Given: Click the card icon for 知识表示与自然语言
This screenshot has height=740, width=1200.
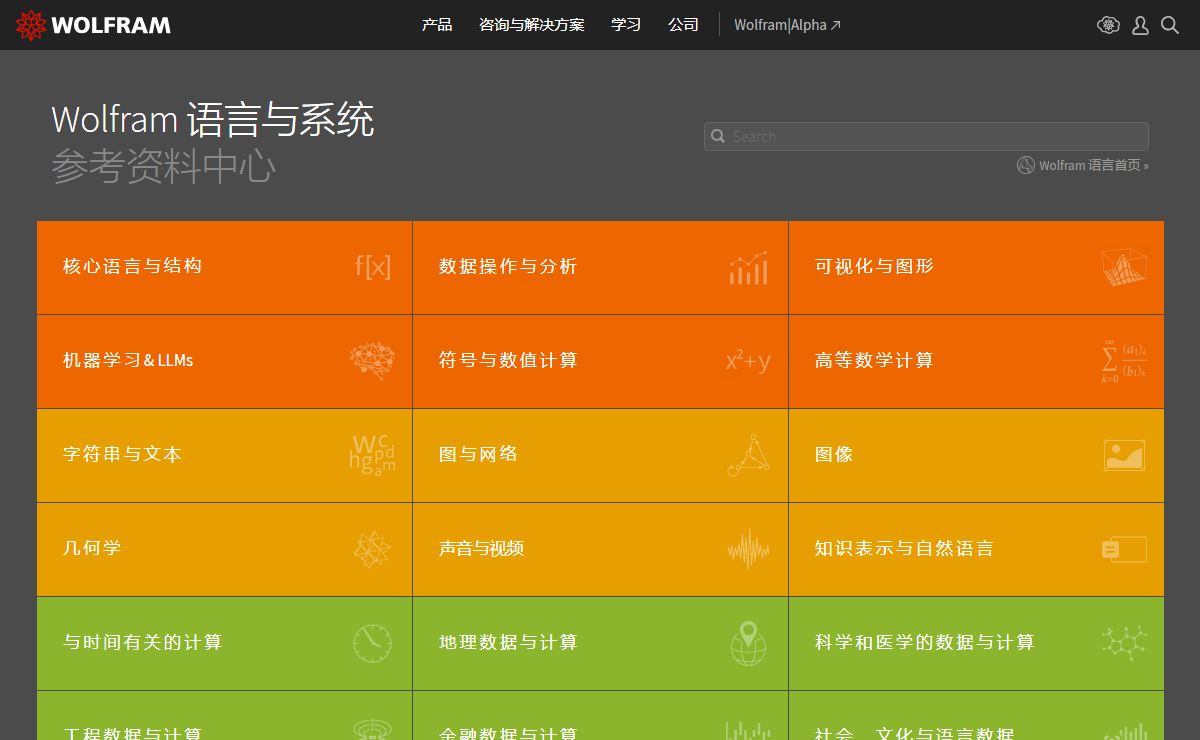Looking at the screenshot, I should [1124, 549].
